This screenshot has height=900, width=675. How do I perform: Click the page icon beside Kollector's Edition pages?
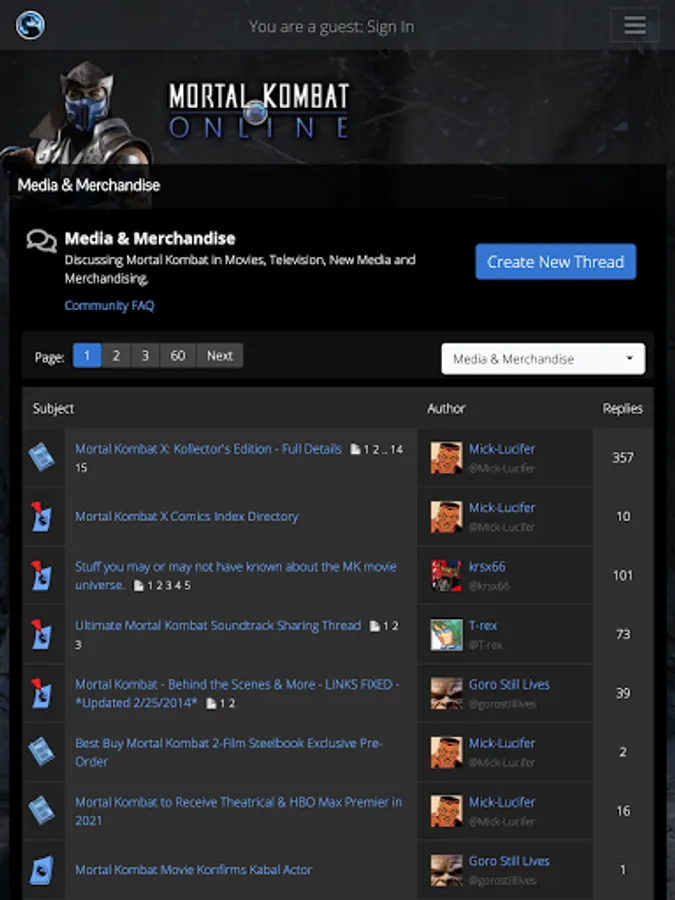[356, 449]
